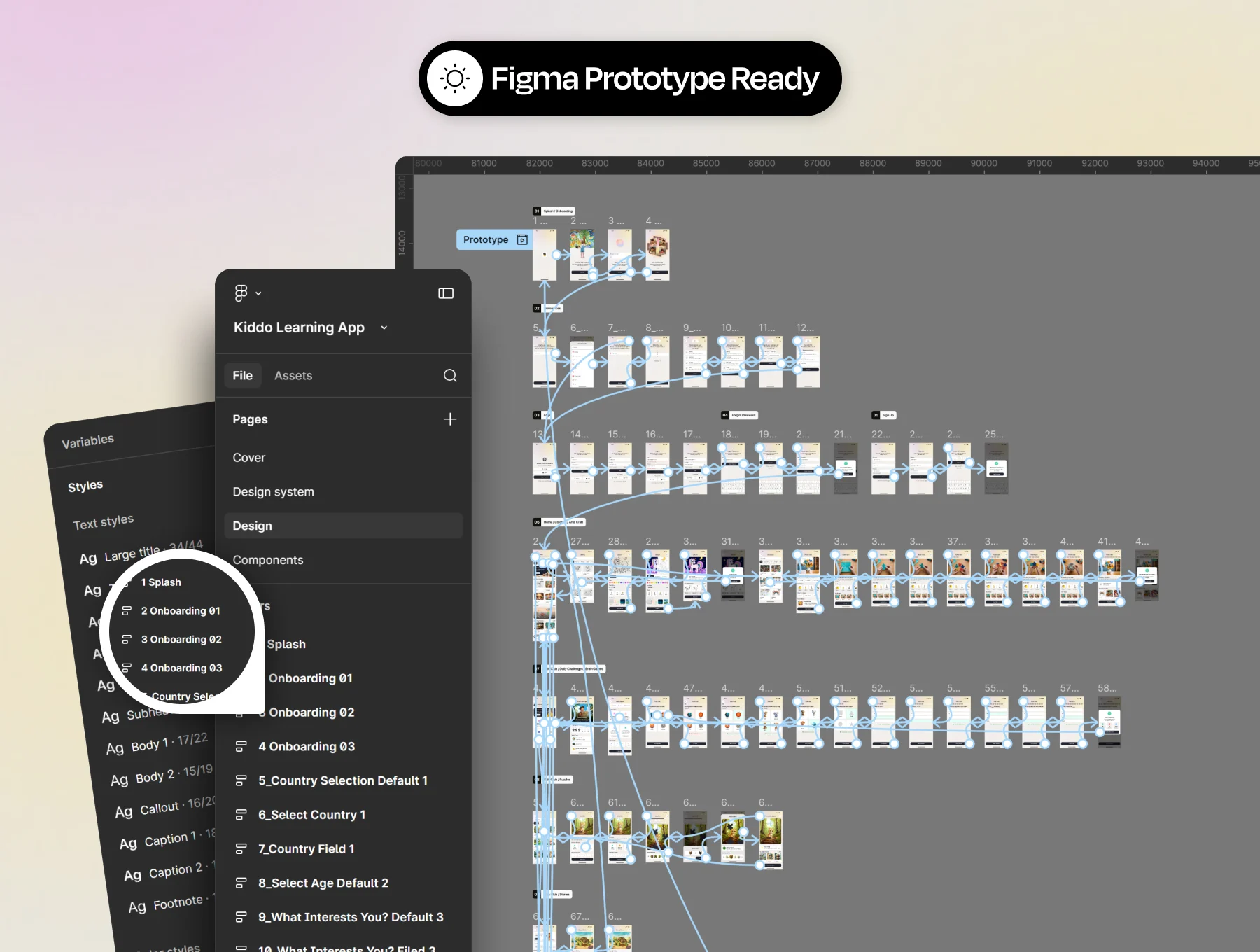This screenshot has height=952, width=1260.
Task: Select the puzzle frame thumbnail labeled 61
Action: tap(620, 837)
